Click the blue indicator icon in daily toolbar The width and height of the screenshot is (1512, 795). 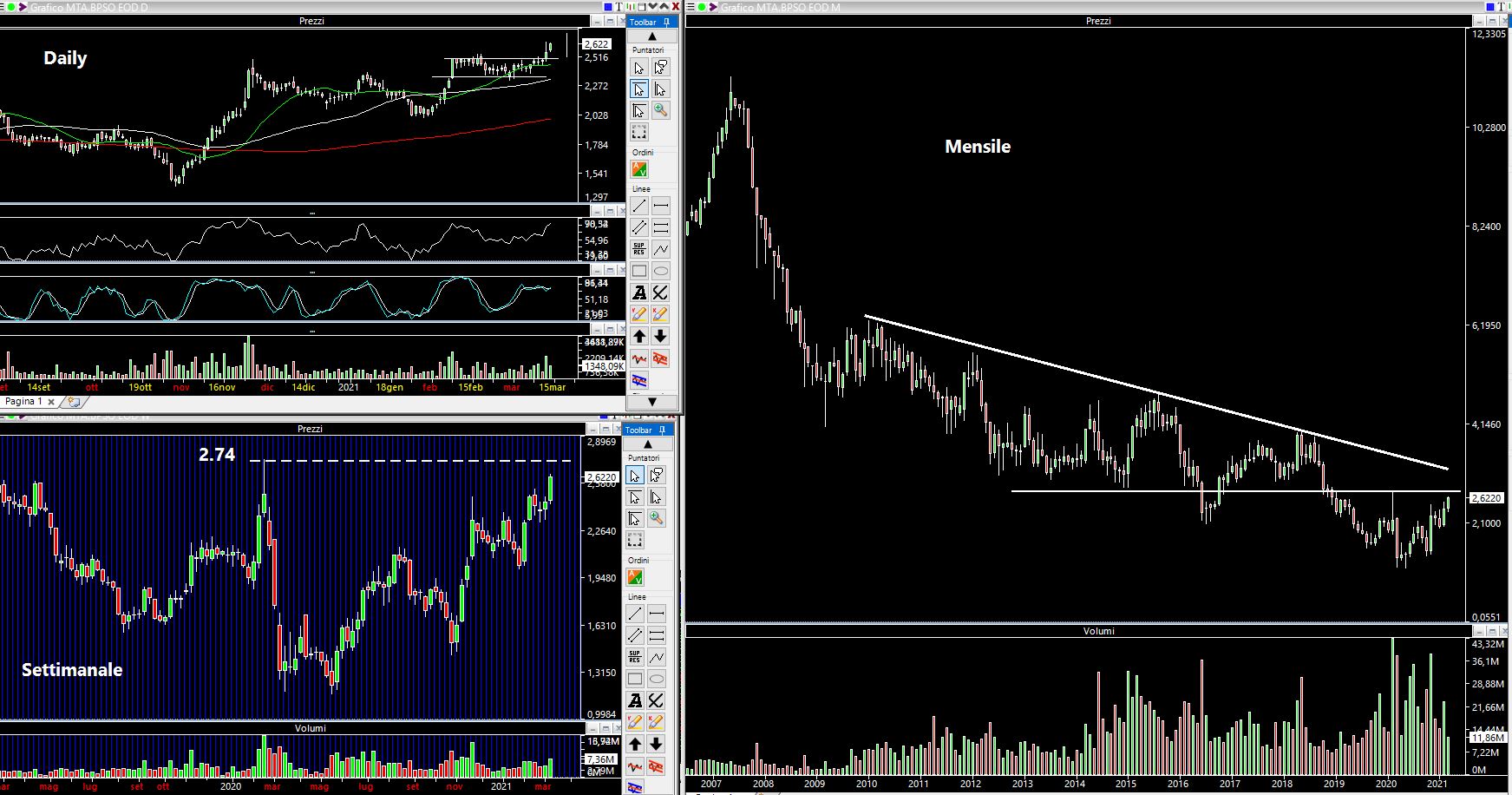pos(639,380)
